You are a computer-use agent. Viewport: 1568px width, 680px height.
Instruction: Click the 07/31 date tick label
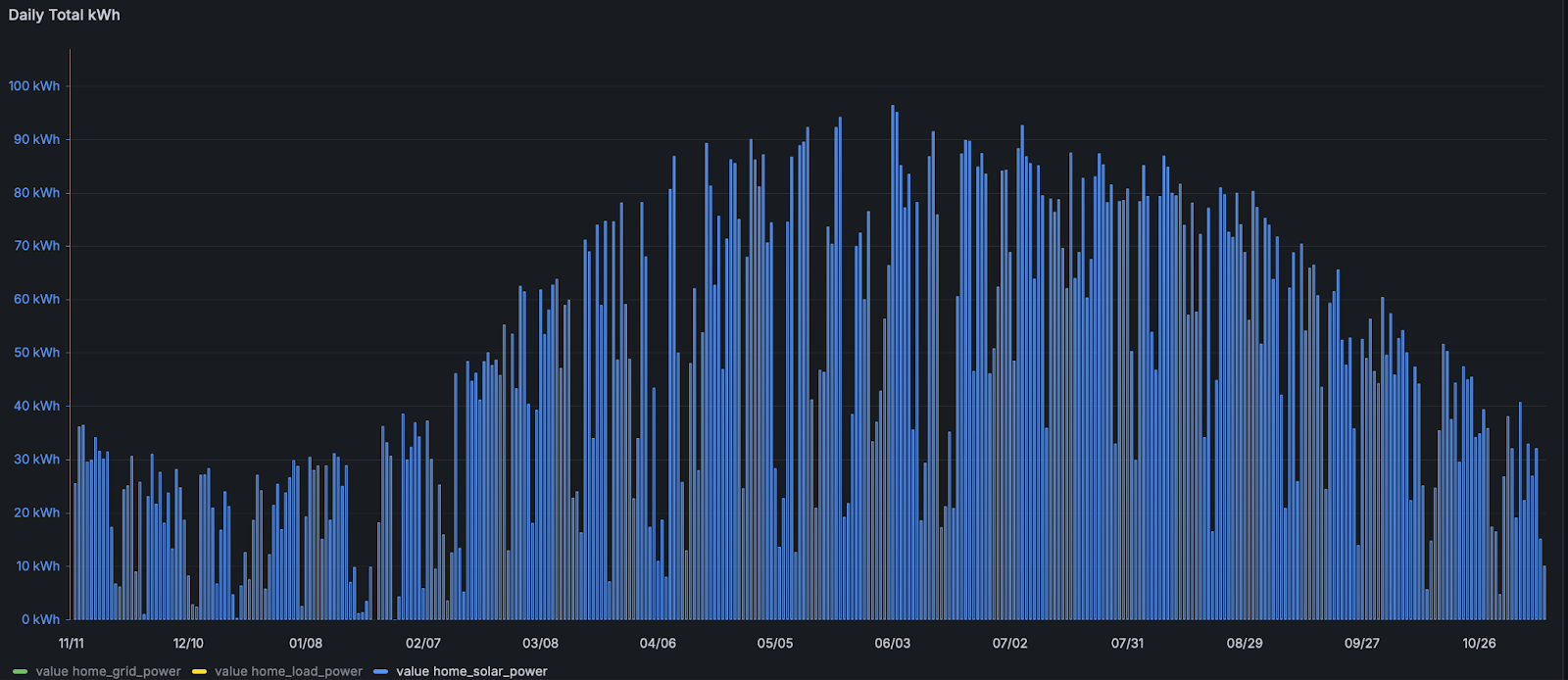[x=1127, y=644]
